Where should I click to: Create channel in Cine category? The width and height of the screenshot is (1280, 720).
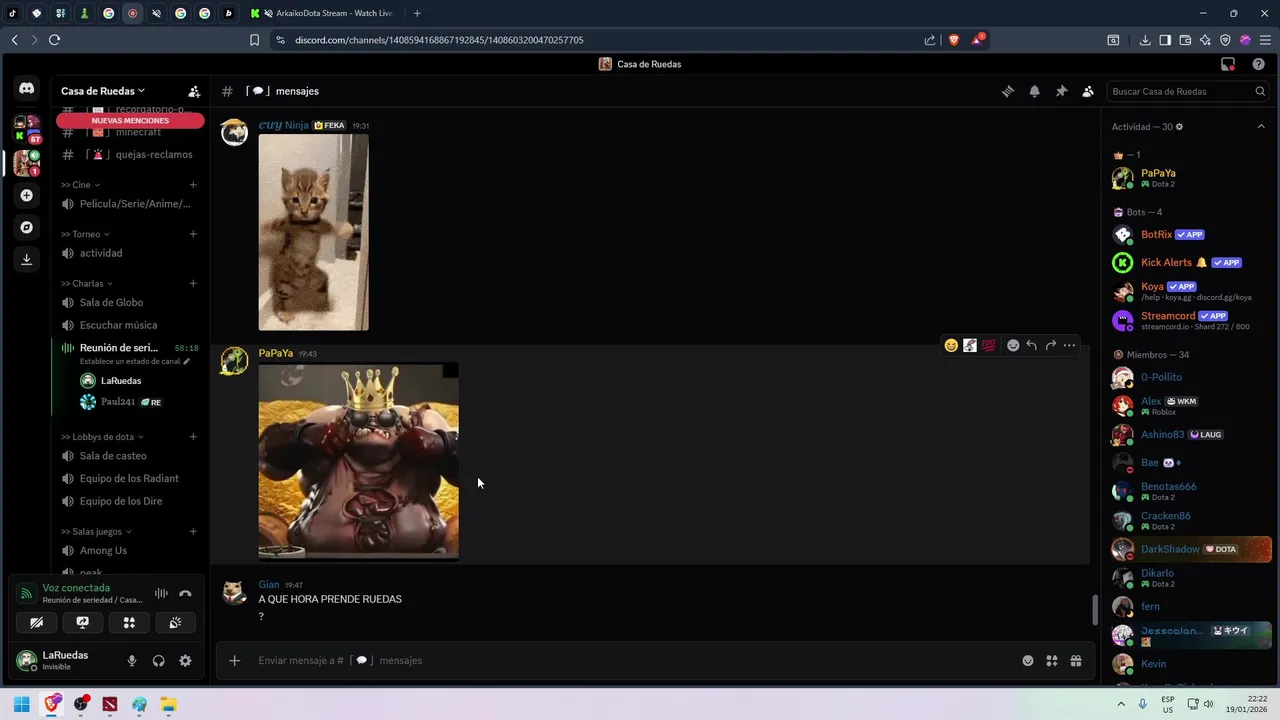193,185
